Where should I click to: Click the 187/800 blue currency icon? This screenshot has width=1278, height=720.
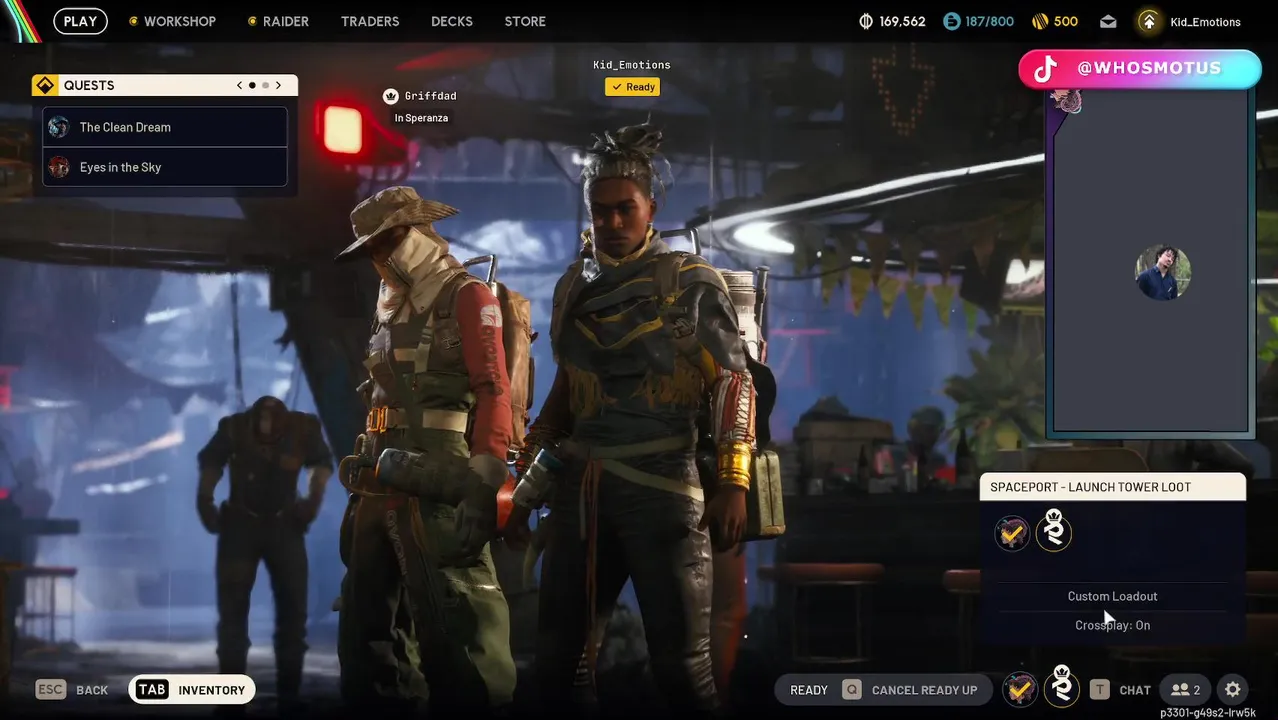[x=951, y=21]
